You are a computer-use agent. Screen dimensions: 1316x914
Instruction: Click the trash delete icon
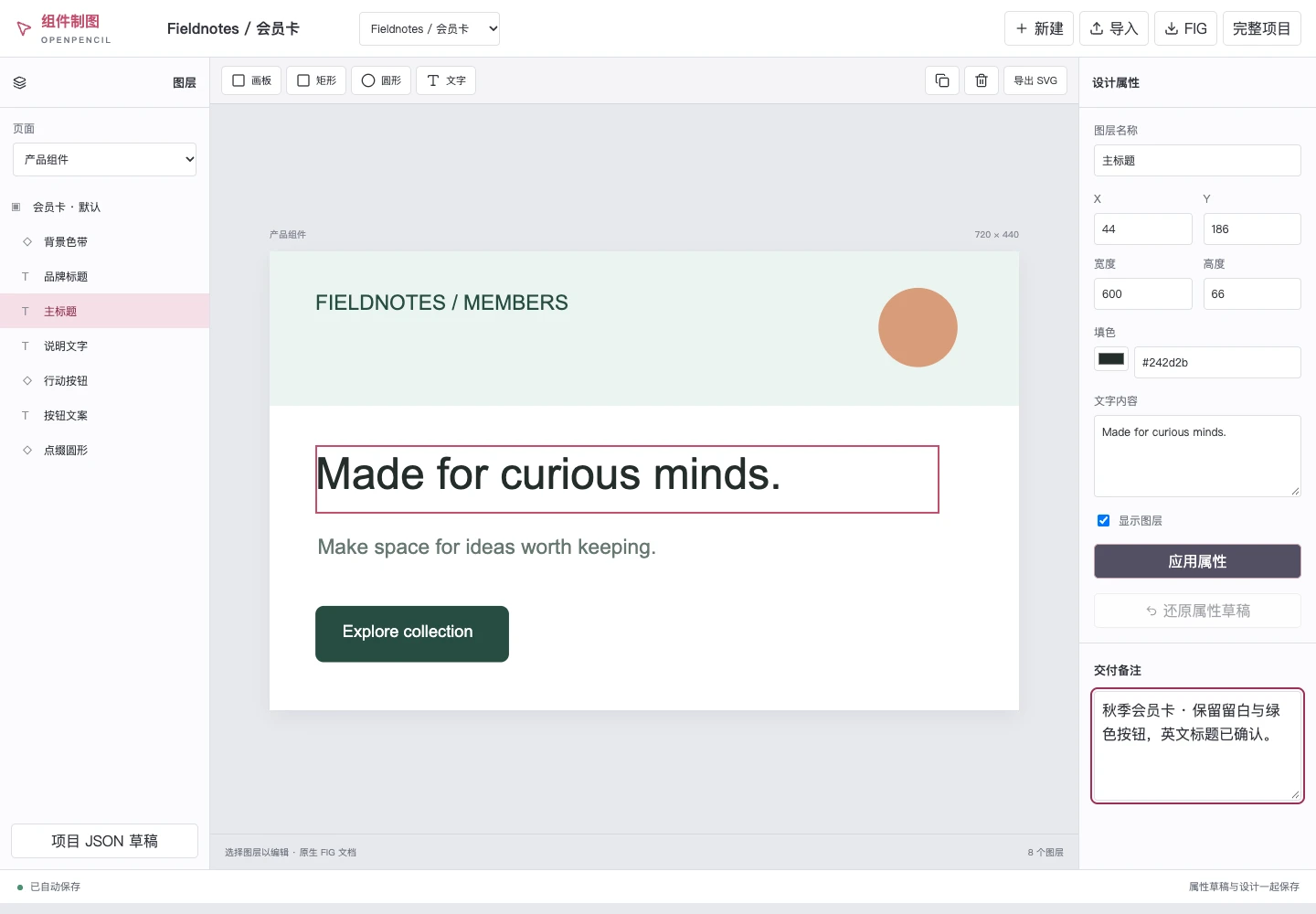(x=982, y=80)
